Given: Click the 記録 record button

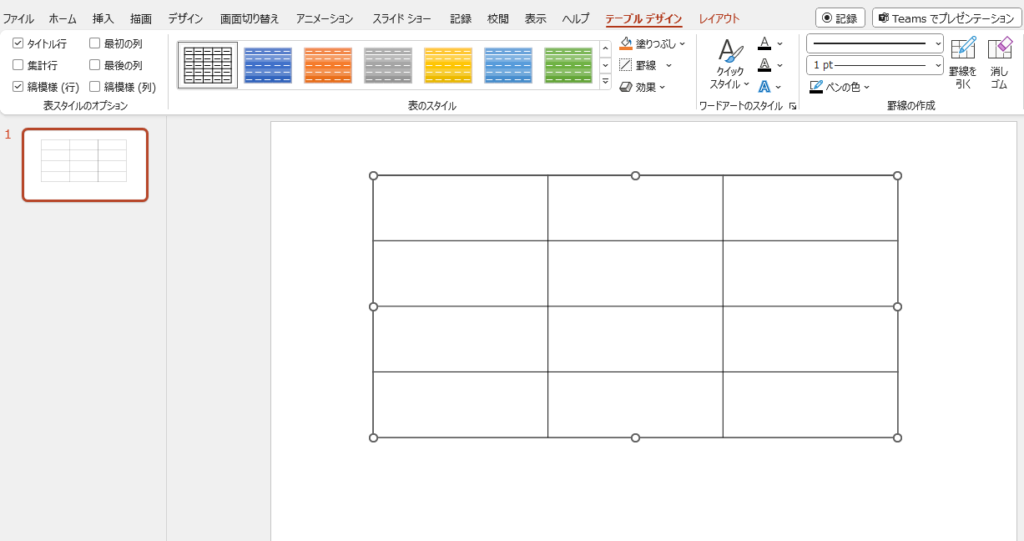Looking at the screenshot, I should (x=840, y=18).
